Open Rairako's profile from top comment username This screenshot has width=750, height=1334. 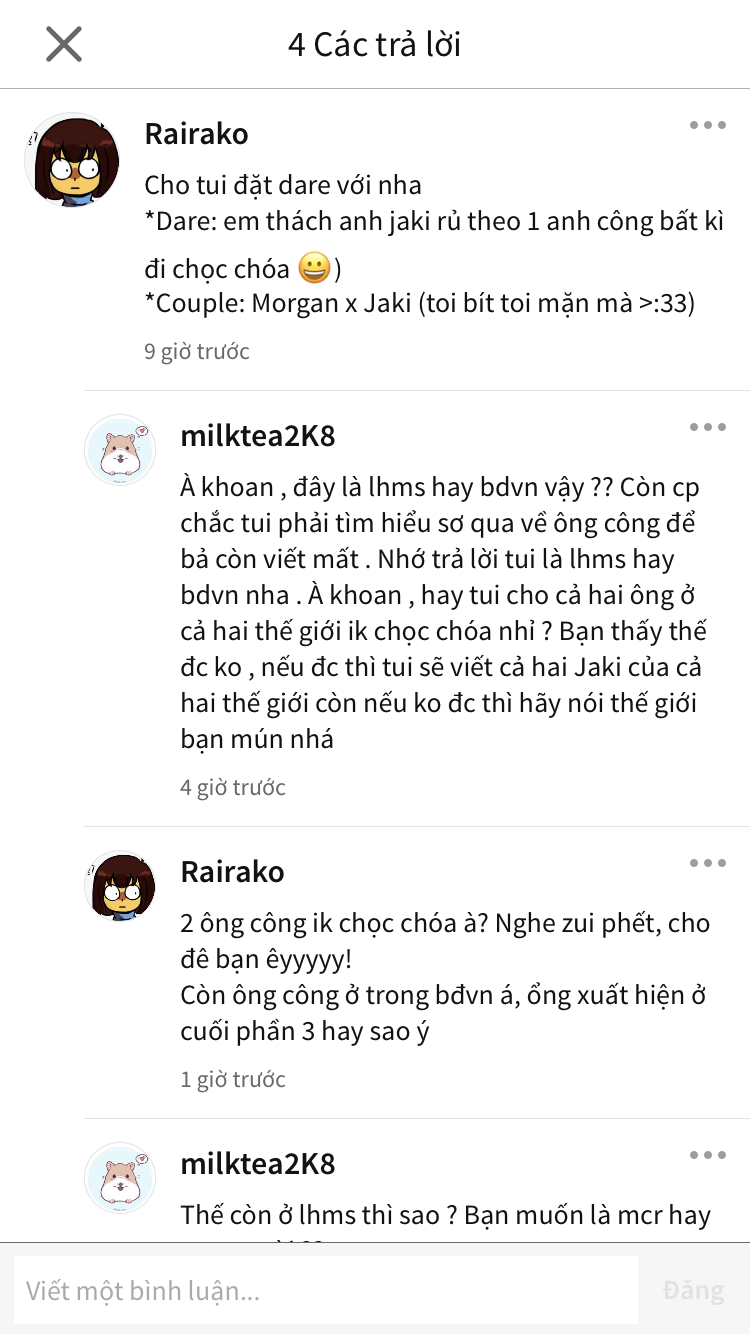click(x=196, y=134)
